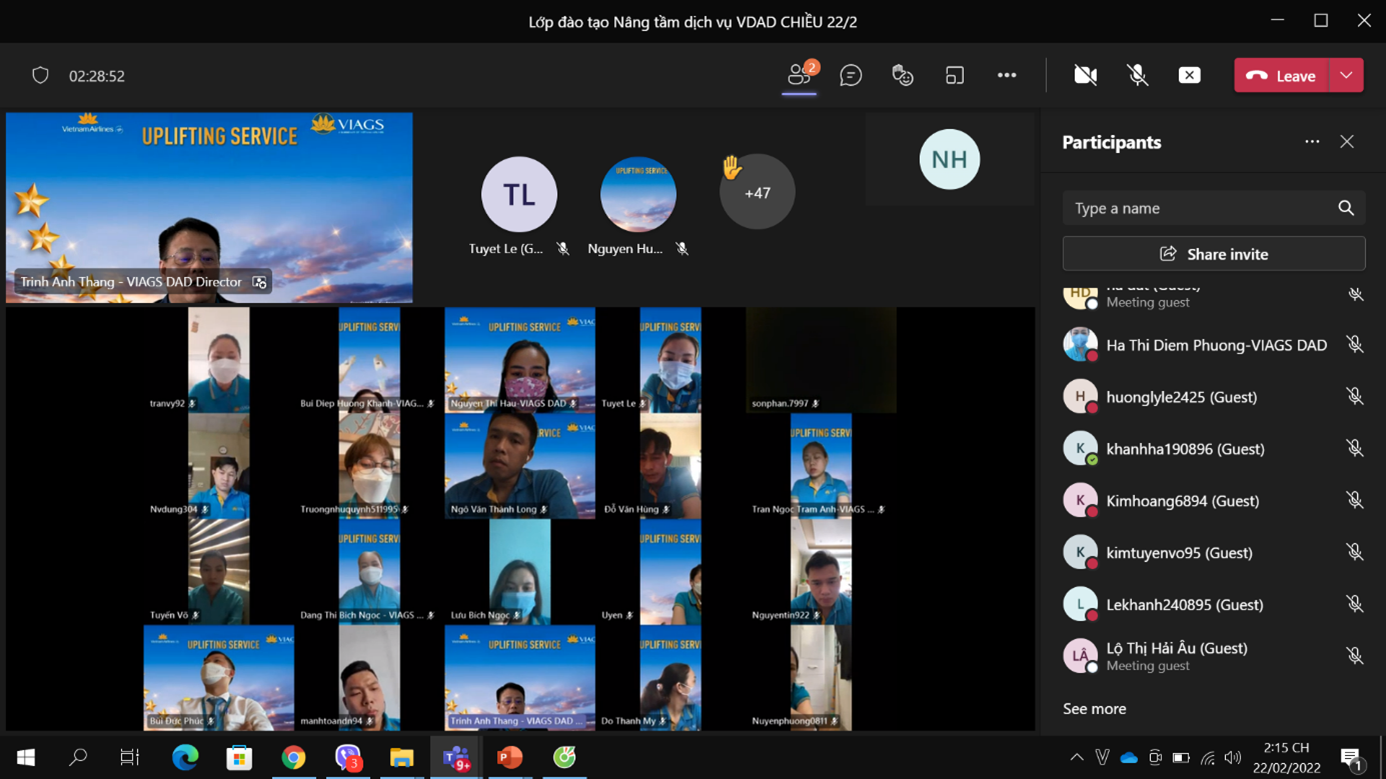Open the volume control in system tray

pyautogui.click(x=1233, y=758)
